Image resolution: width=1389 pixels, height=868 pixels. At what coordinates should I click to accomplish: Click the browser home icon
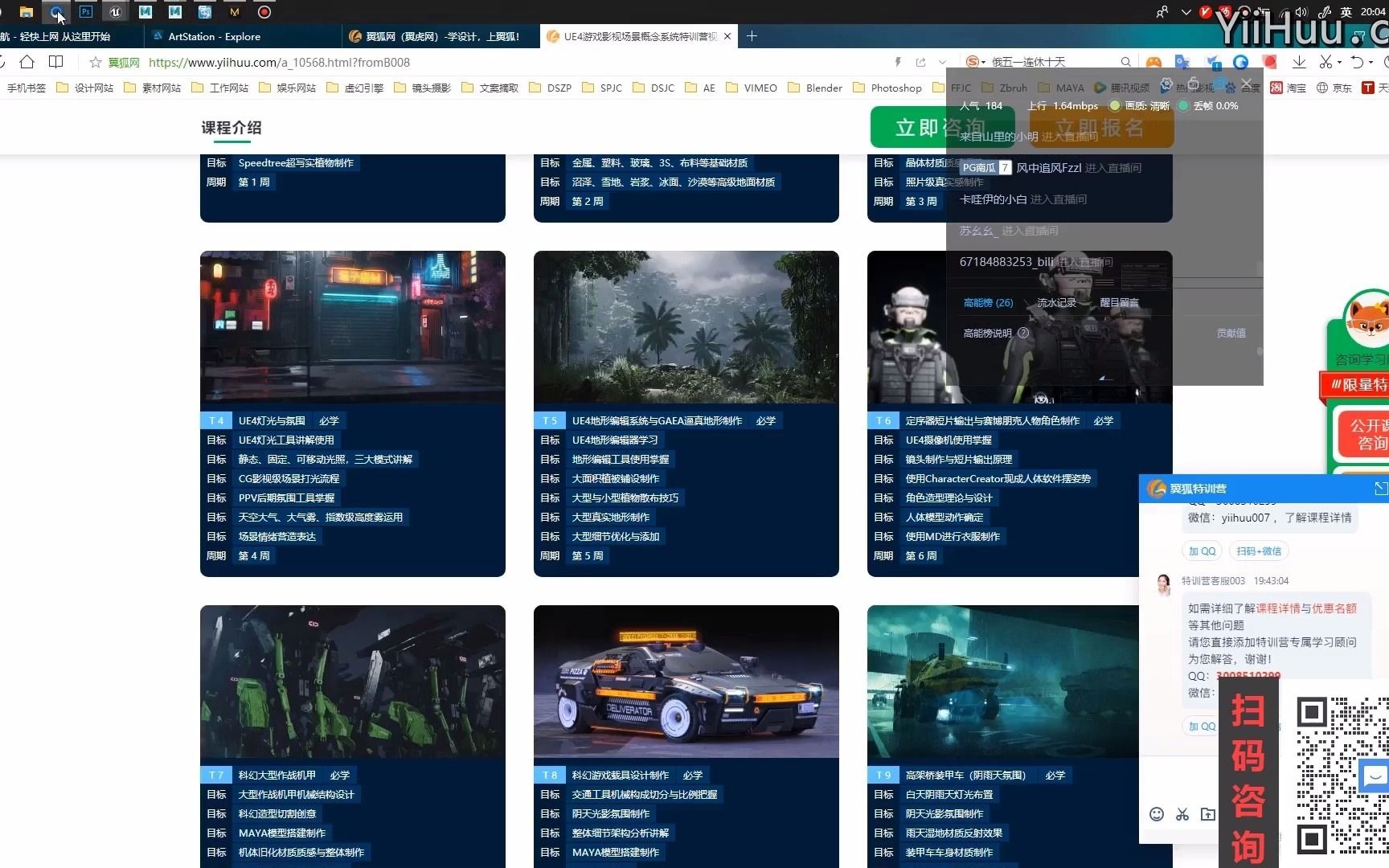pos(27,62)
